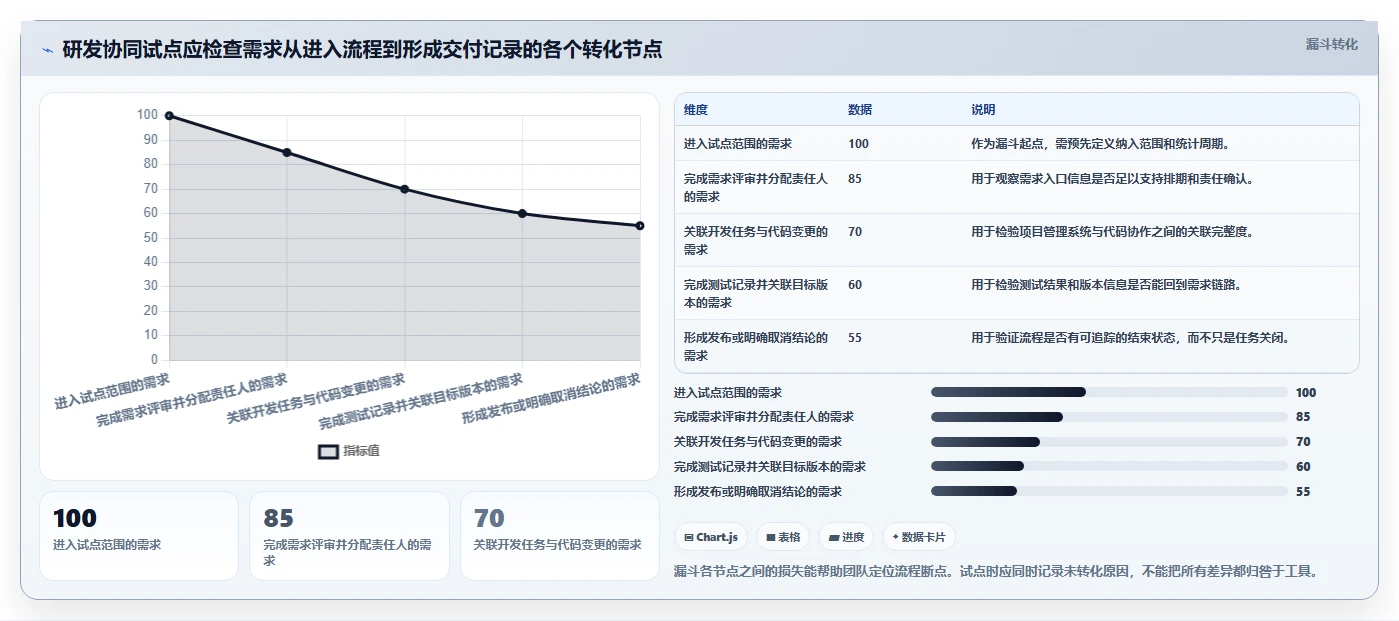Click description about 回到需求链路
This screenshot has height=621, width=1399.
tap(1107, 285)
